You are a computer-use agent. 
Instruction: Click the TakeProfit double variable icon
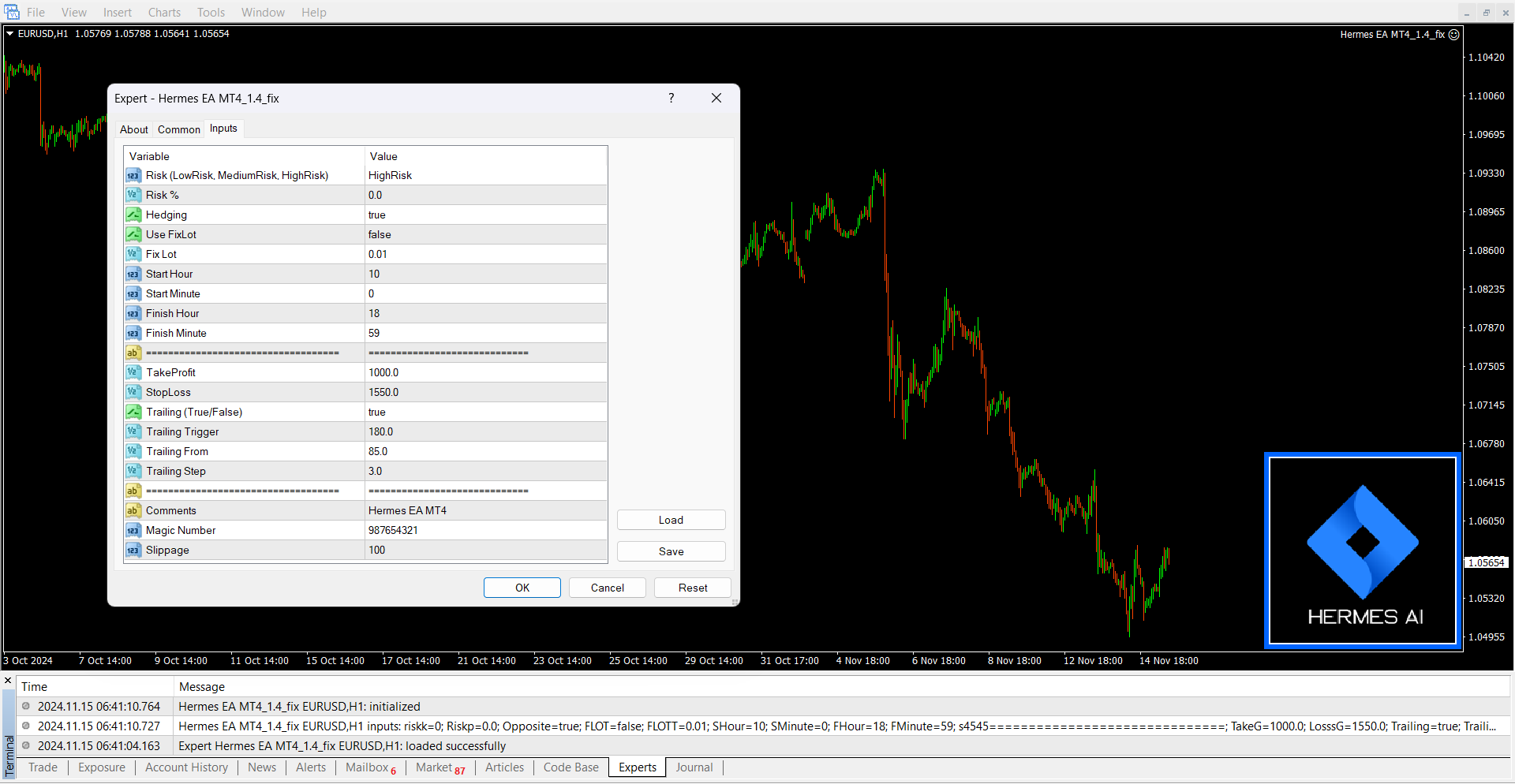[x=133, y=372]
